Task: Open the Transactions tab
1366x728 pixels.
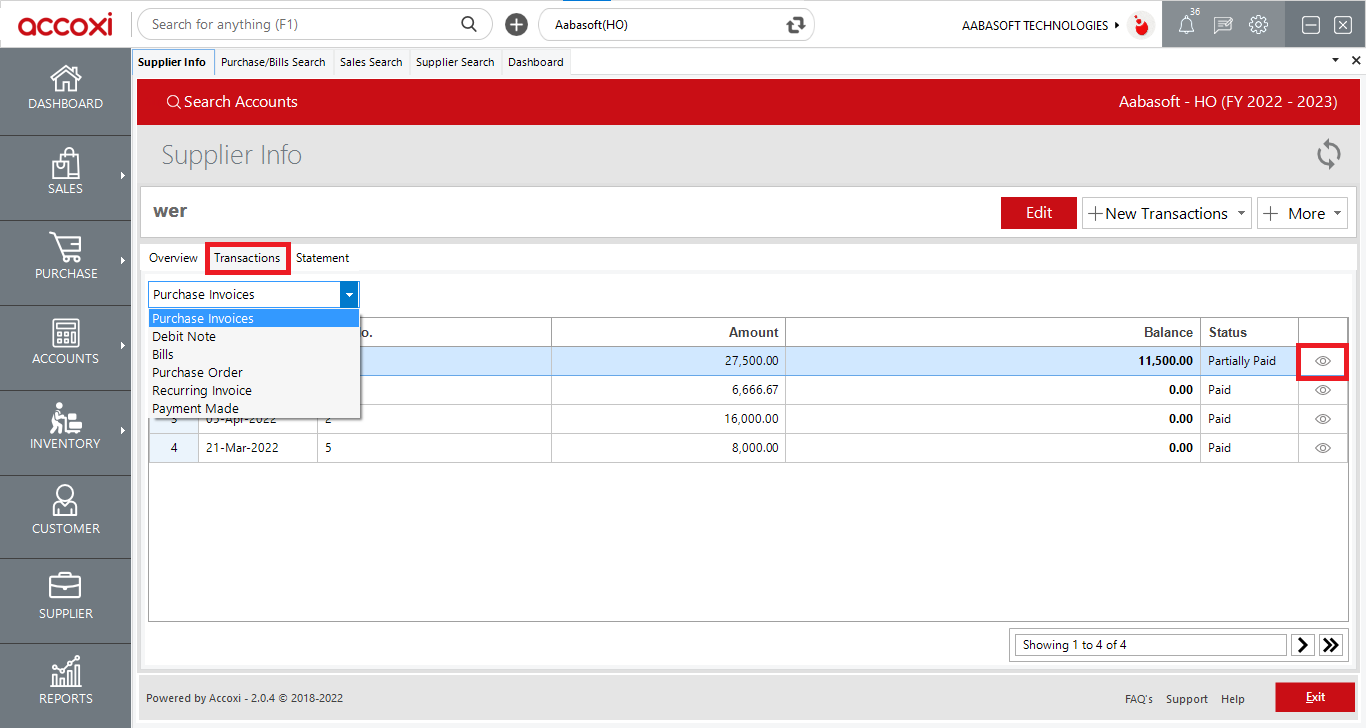Action: 247,258
